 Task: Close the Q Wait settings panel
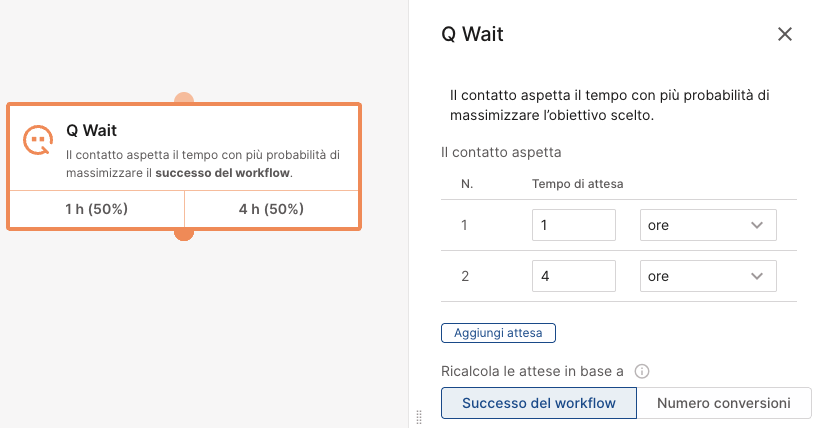click(x=785, y=34)
